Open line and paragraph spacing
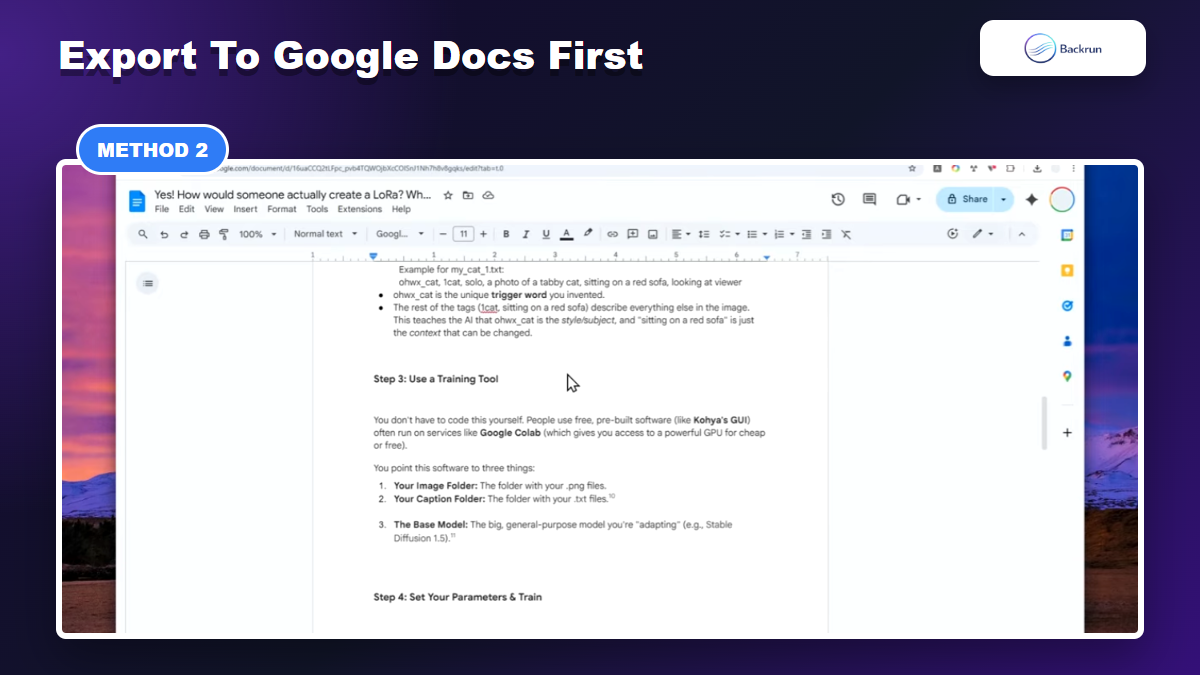 (704, 234)
